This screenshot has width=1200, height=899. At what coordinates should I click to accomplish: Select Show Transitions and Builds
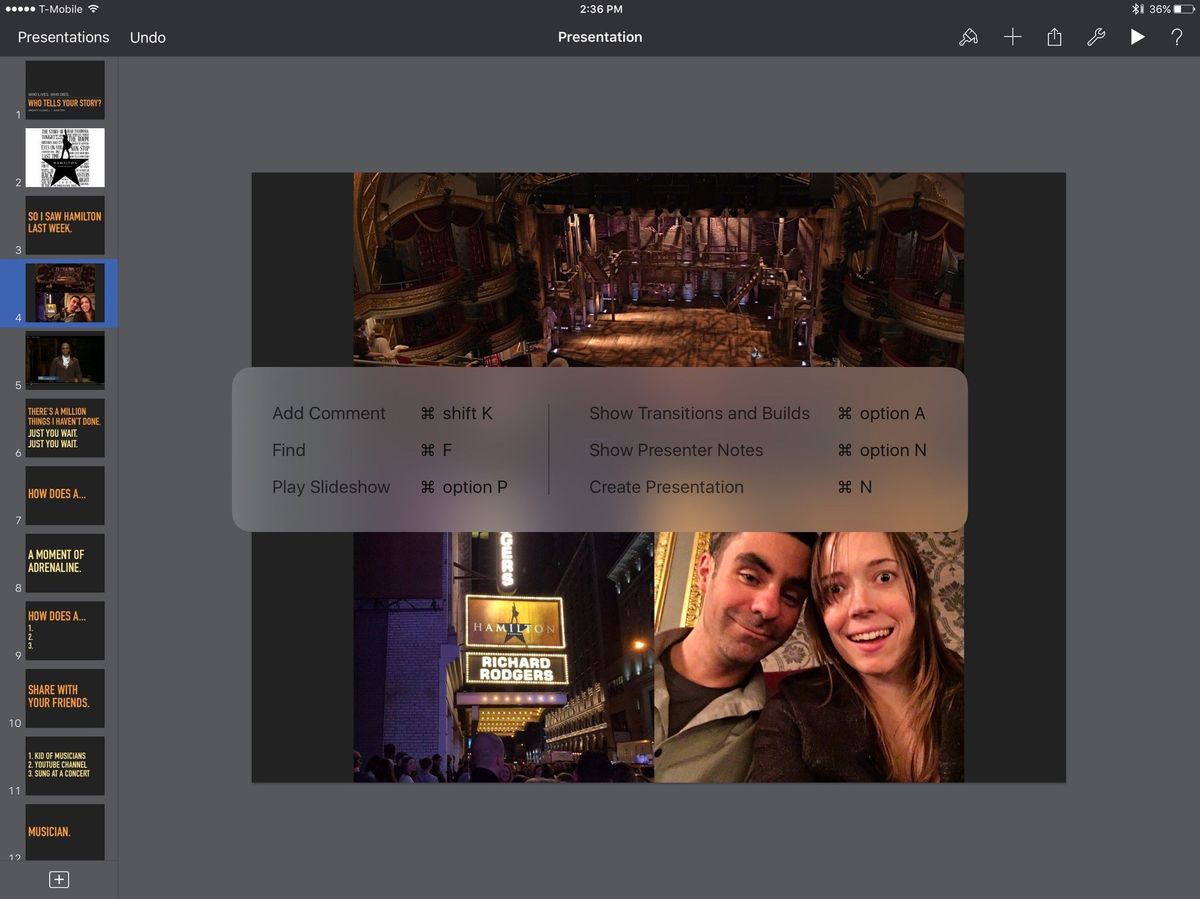tap(699, 413)
